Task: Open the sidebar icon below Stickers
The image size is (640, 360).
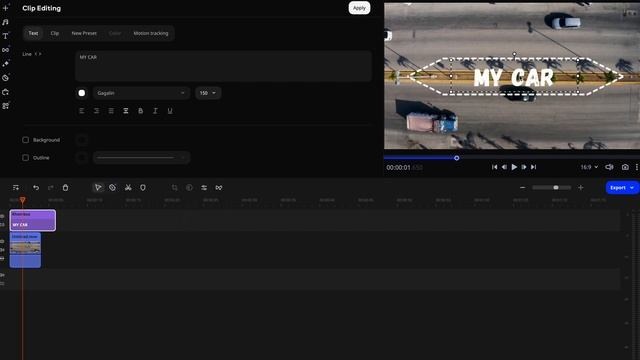Action: tap(5, 92)
